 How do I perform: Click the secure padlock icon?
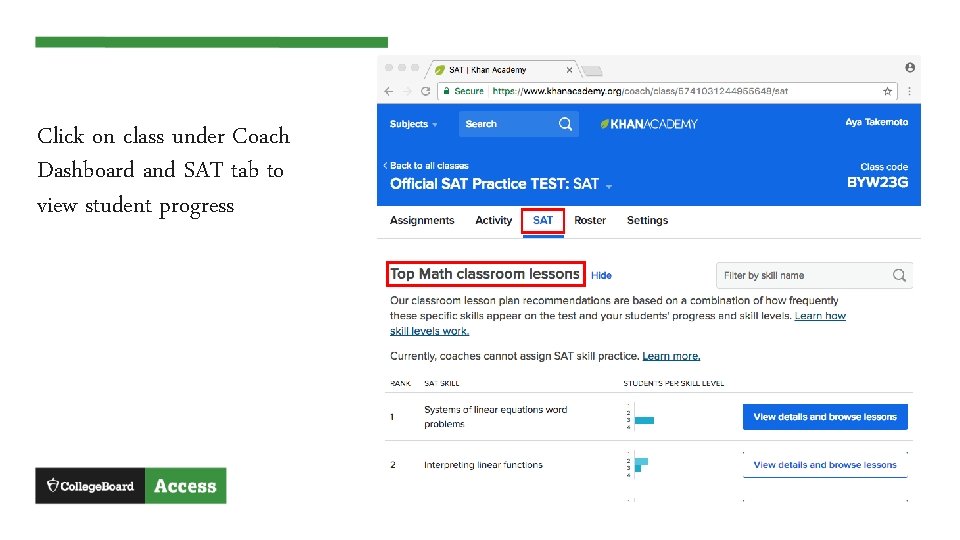[446, 91]
